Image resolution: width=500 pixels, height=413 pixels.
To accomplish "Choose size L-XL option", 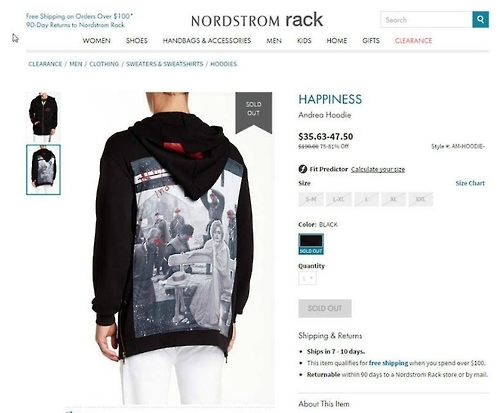I will point(339,199).
